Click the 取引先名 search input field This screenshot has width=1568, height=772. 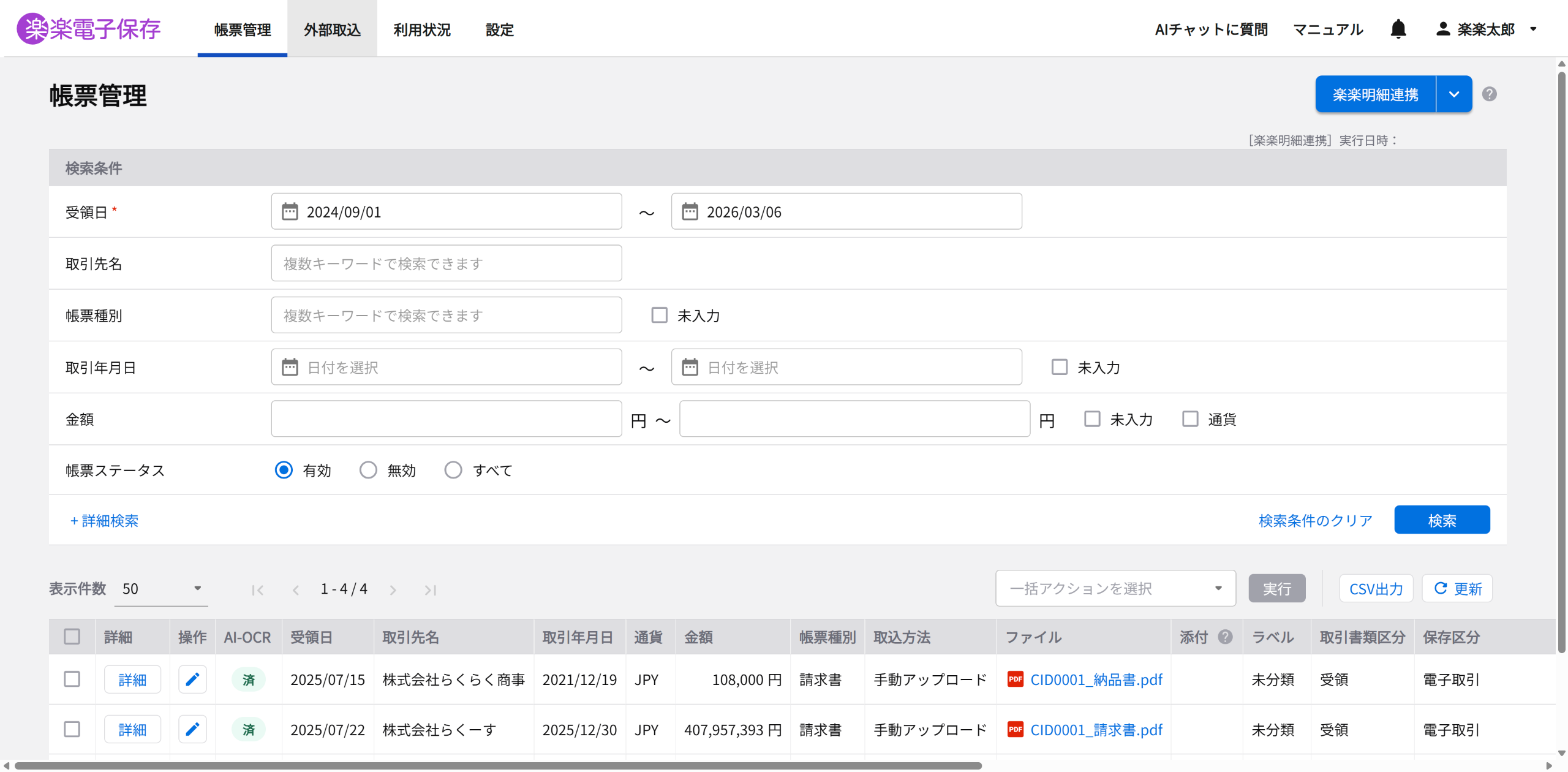(446, 263)
